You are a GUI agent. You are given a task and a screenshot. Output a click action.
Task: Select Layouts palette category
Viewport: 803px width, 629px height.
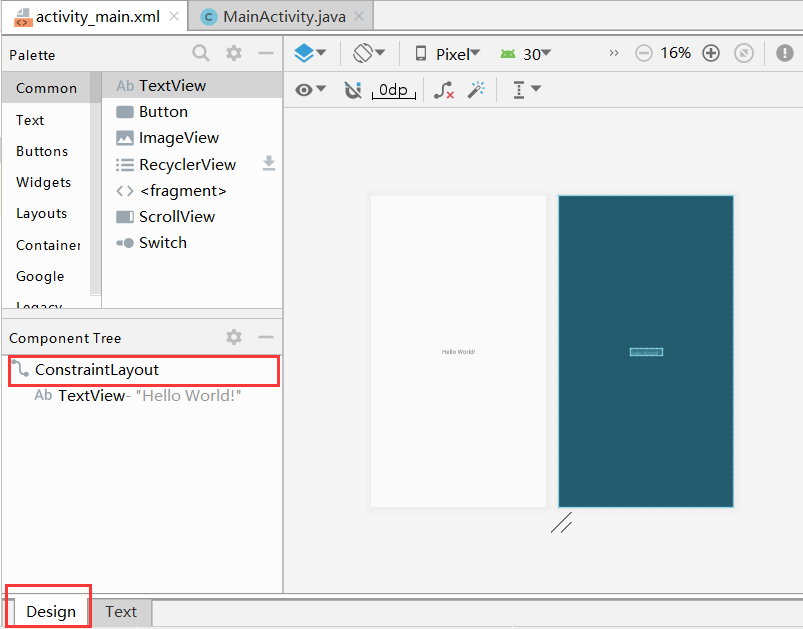point(41,214)
